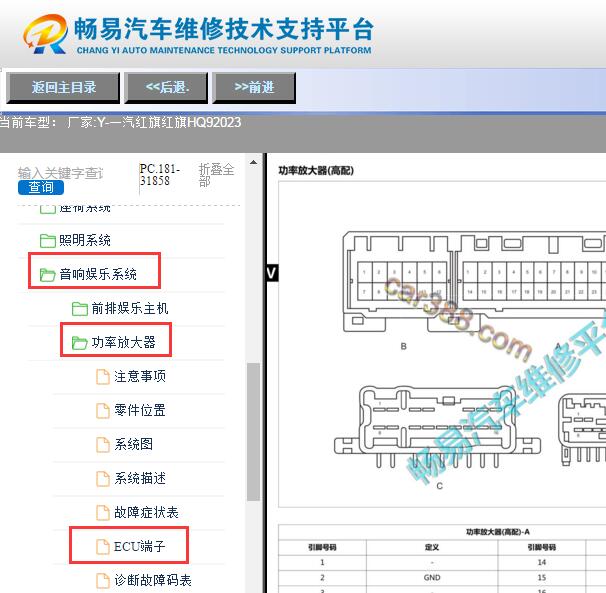Screen dimensions: 606x593
Task: Click the 定义 column header
Action: click(432, 547)
